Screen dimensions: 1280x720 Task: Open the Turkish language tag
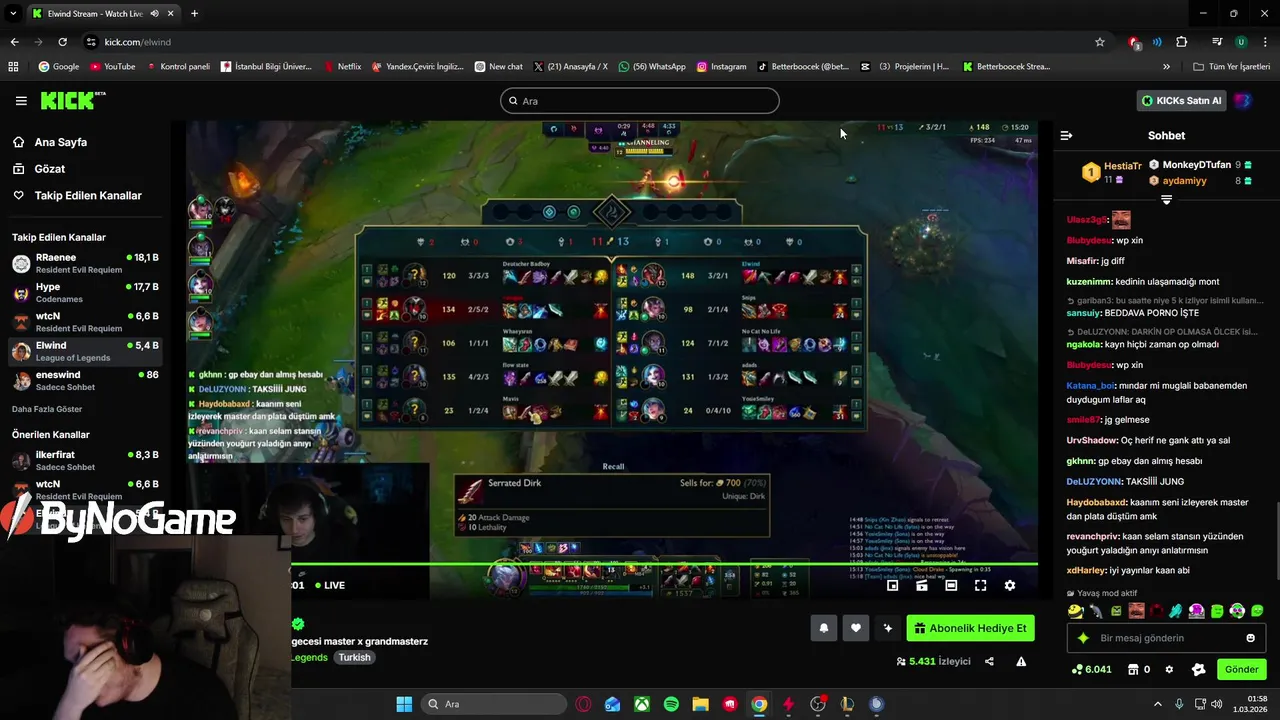coord(354,657)
